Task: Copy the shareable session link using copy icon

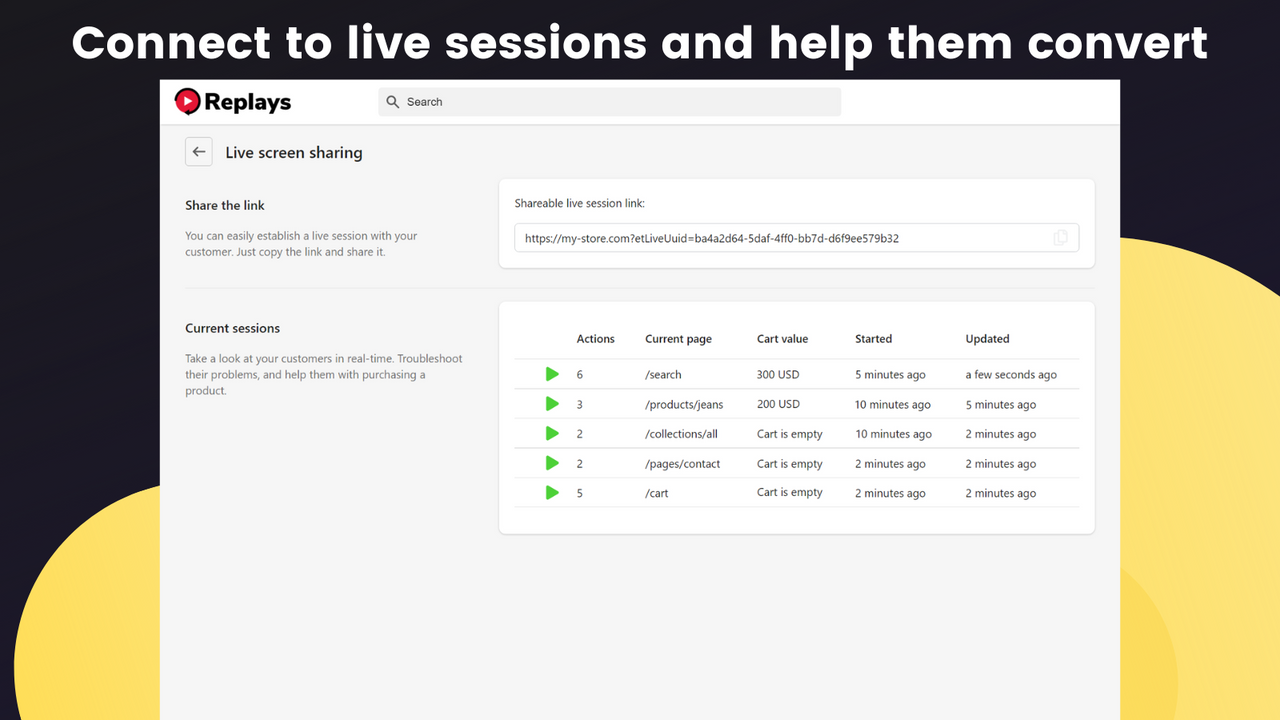Action: click(1061, 237)
